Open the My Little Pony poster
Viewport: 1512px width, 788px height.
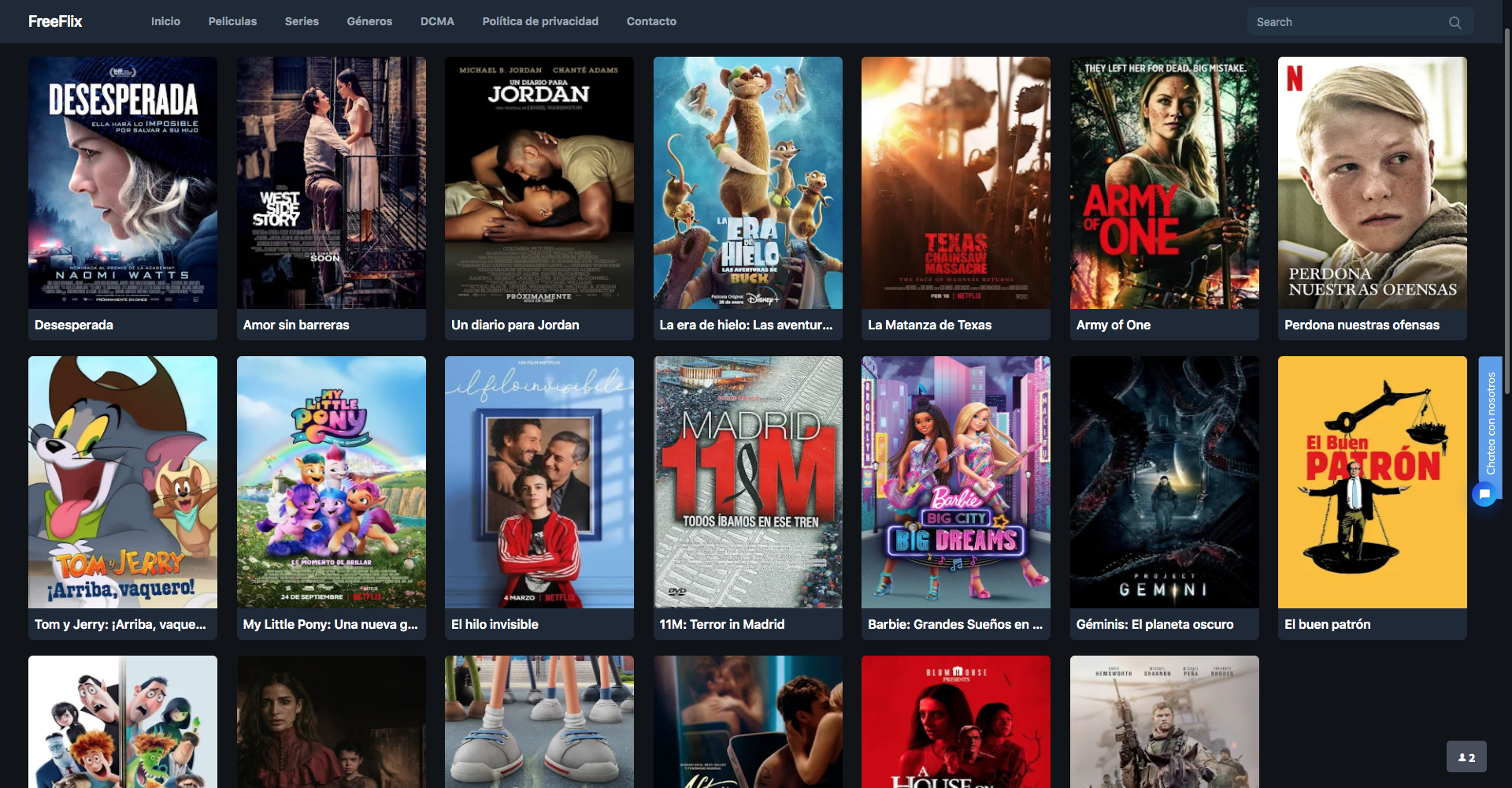pos(332,482)
